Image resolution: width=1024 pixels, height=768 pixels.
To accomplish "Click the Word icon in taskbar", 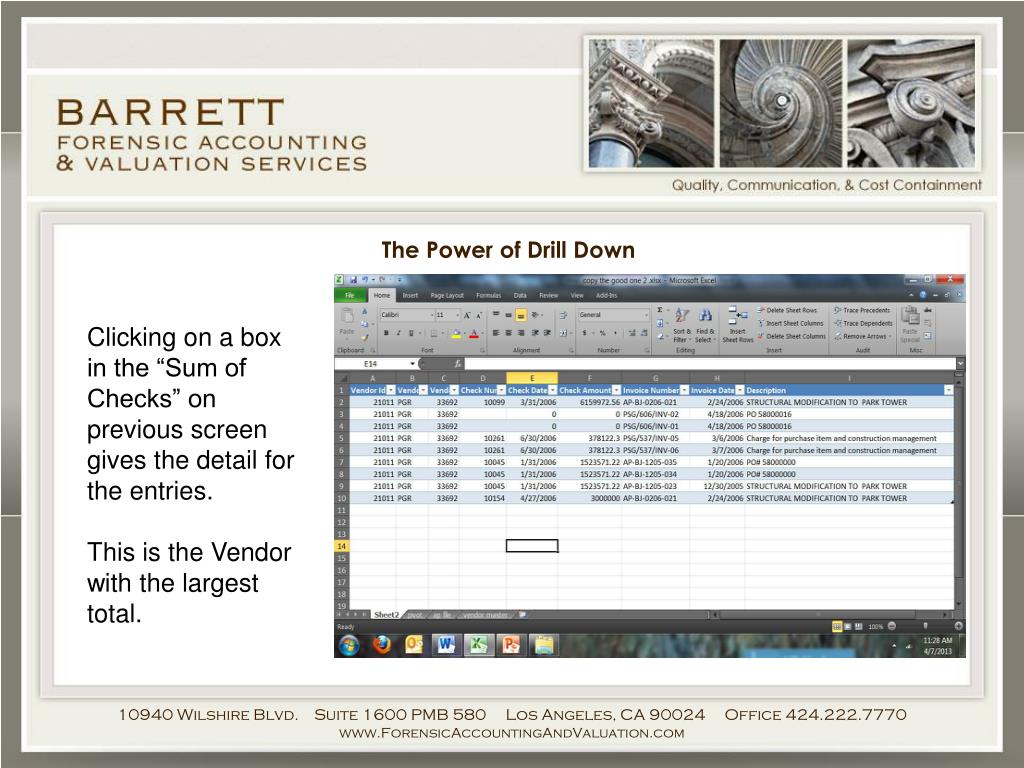I will 446,645.
